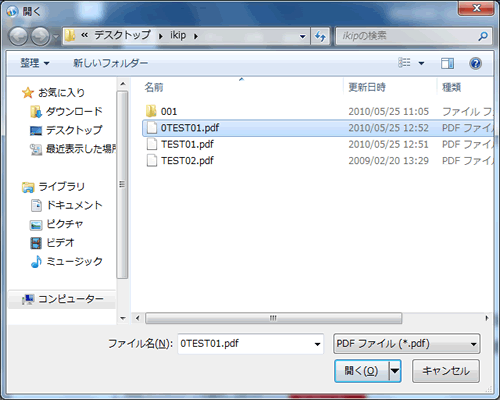
Task: Click the back navigation arrow
Action: [x=18, y=36]
